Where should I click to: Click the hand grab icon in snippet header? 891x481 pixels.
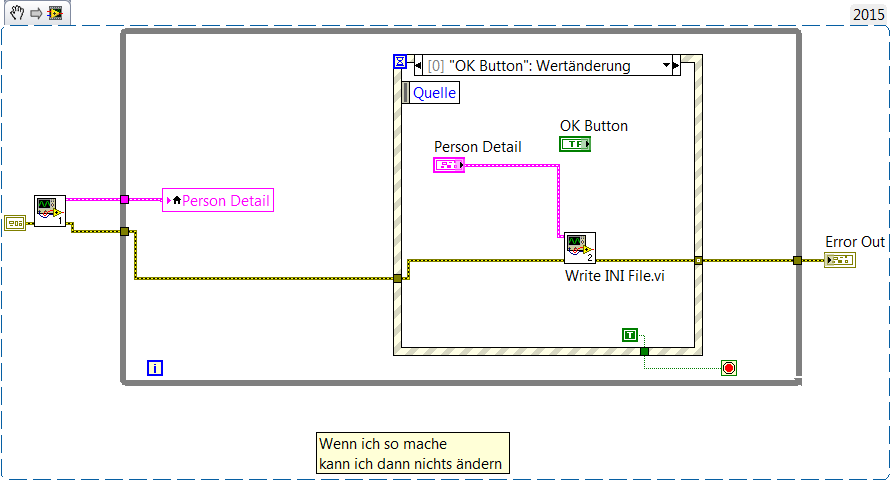click(x=17, y=13)
